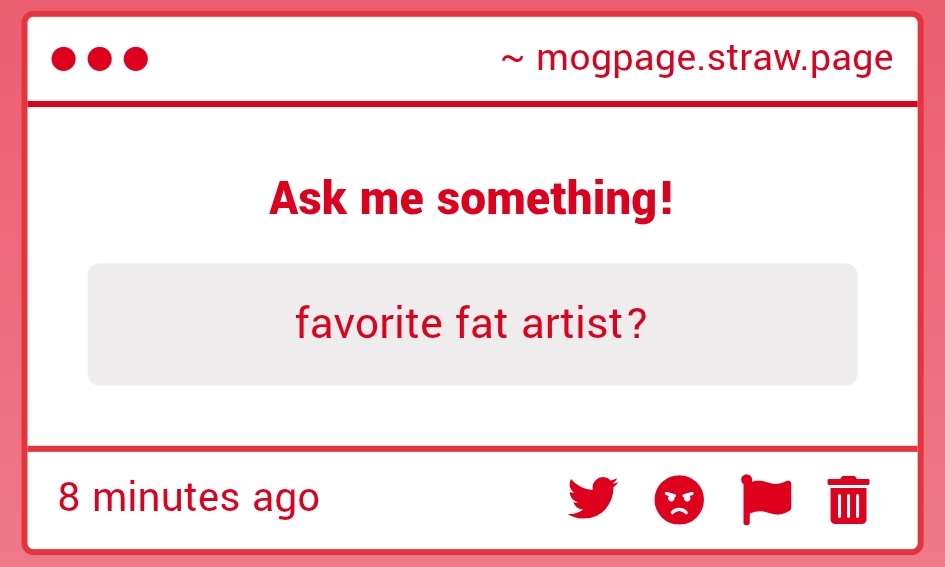Click the pink background outside the card
The width and height of the screenshot is (945, 567).
coord(10,300)
